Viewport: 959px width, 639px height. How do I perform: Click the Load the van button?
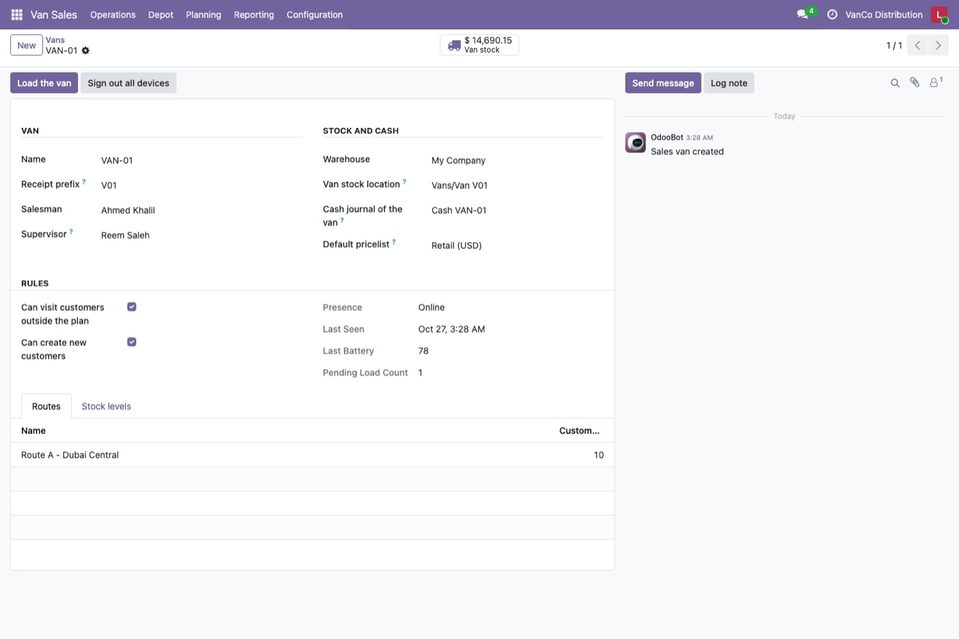(44, 83)
